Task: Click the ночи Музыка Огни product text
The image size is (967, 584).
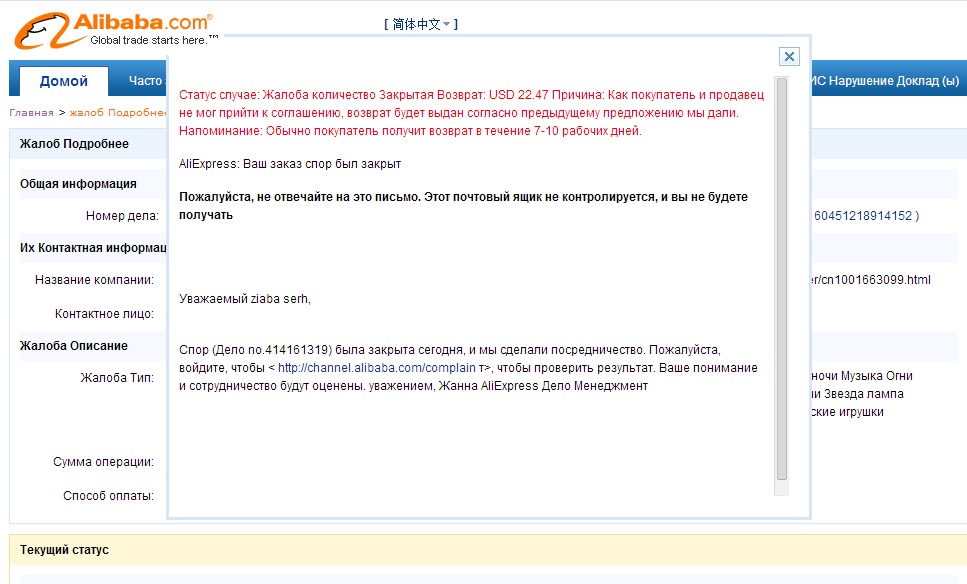Action: point(862,376)
